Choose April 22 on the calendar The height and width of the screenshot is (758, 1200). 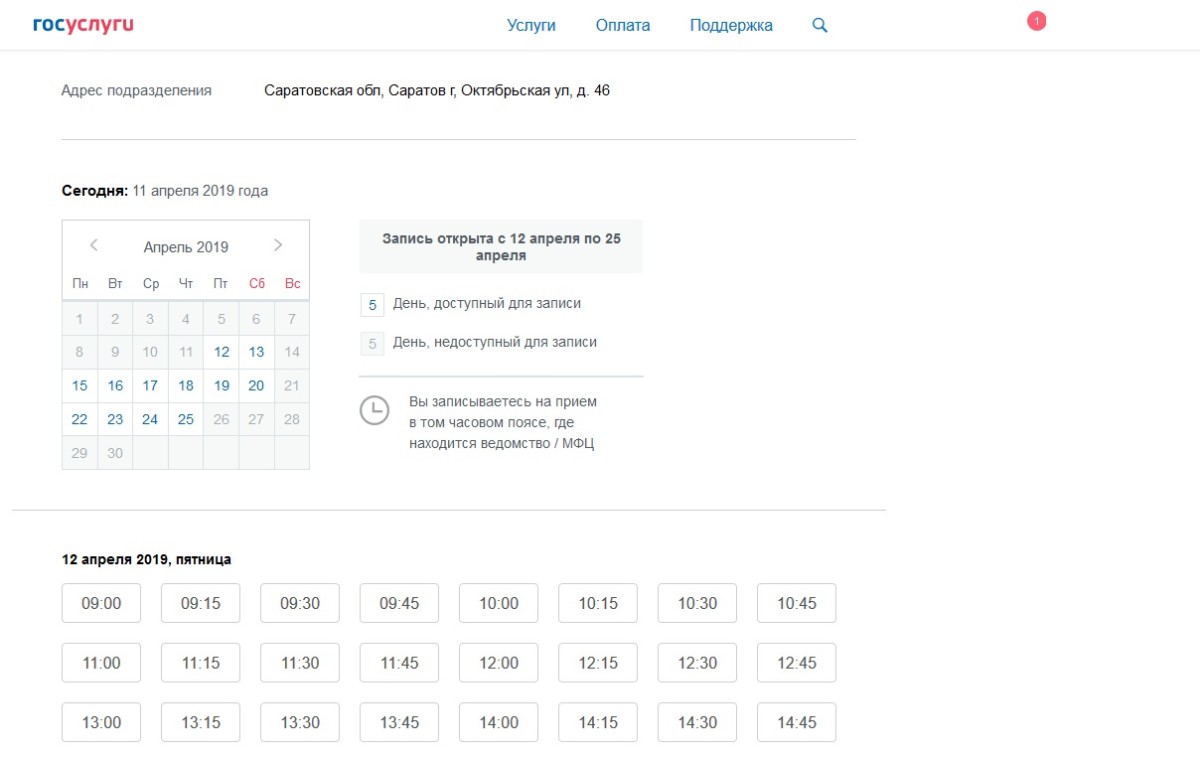(x=80, y=420)
